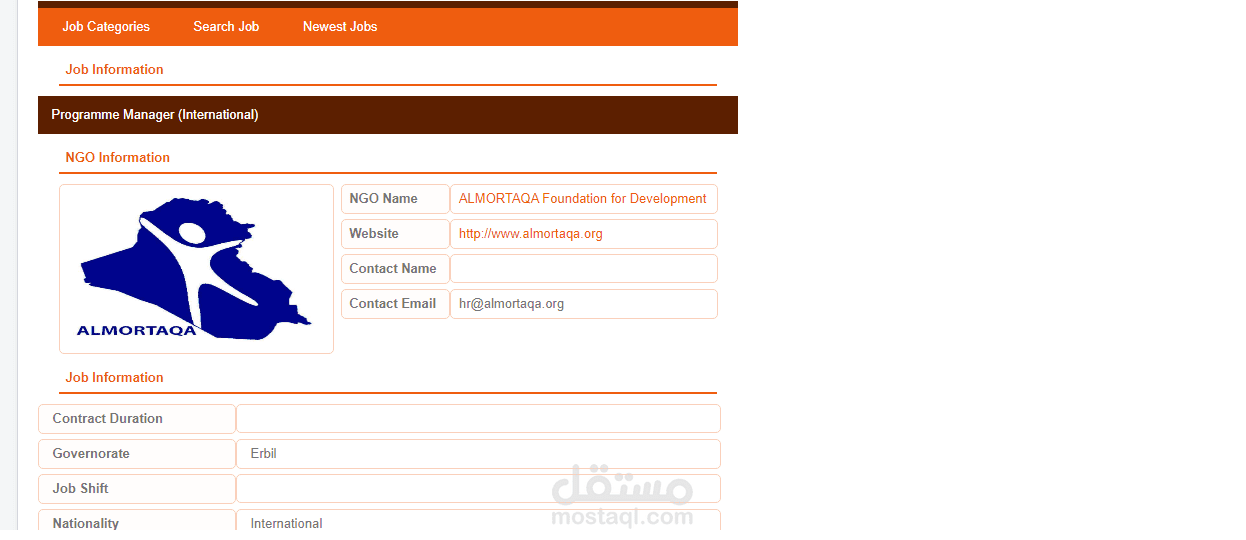This screenshot has height=540, width=1246.
Task: Click the ALMORTAQA Foundation for Development link
Action: (583, 199)
